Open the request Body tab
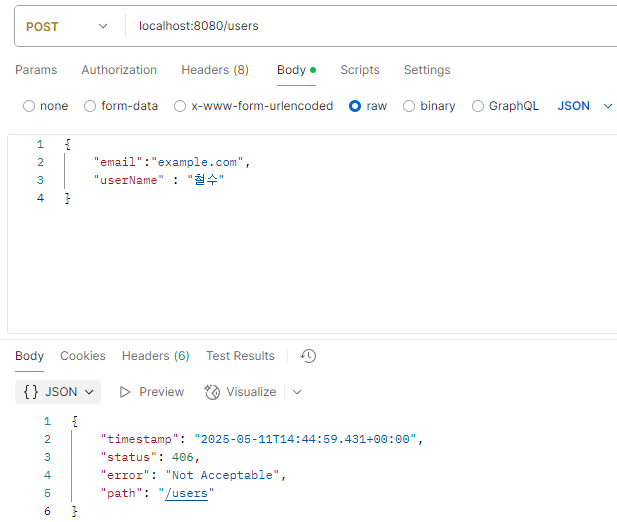 296,70
